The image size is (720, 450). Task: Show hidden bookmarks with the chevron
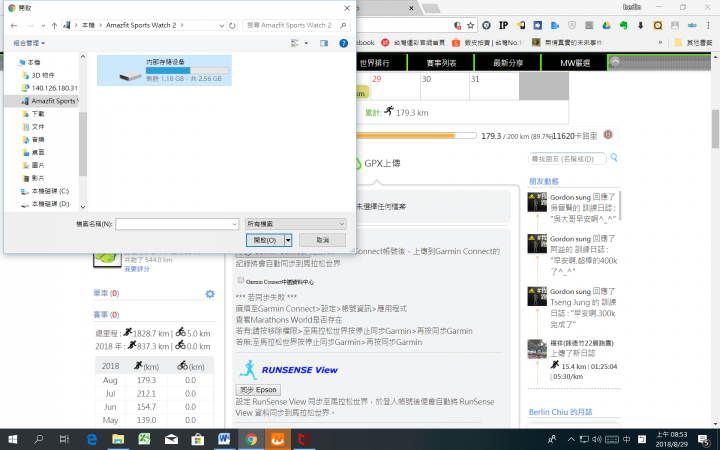click(x=660, y=42)
